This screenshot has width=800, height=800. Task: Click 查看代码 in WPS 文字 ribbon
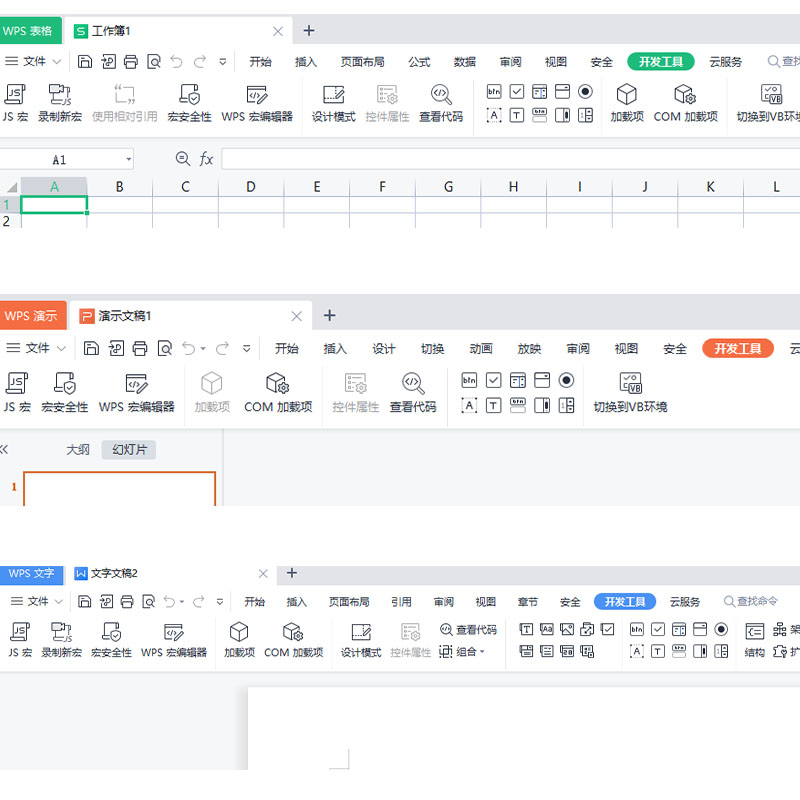click(x=468, y=630)
